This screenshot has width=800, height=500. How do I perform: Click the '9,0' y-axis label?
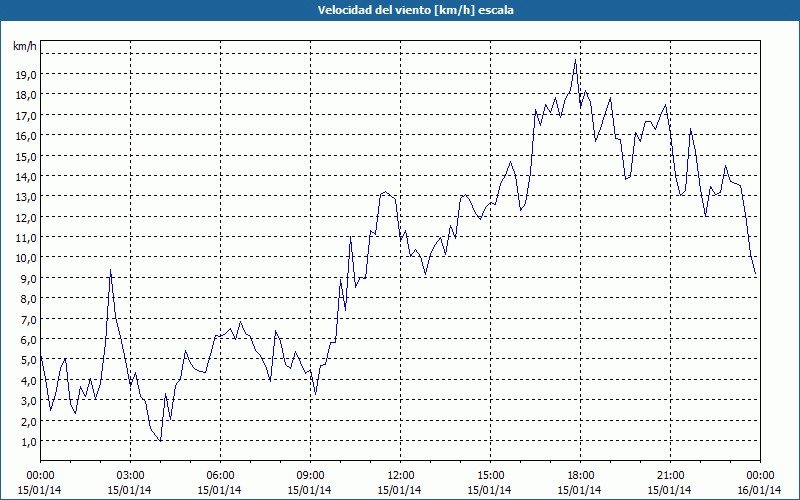click(28, 278)
